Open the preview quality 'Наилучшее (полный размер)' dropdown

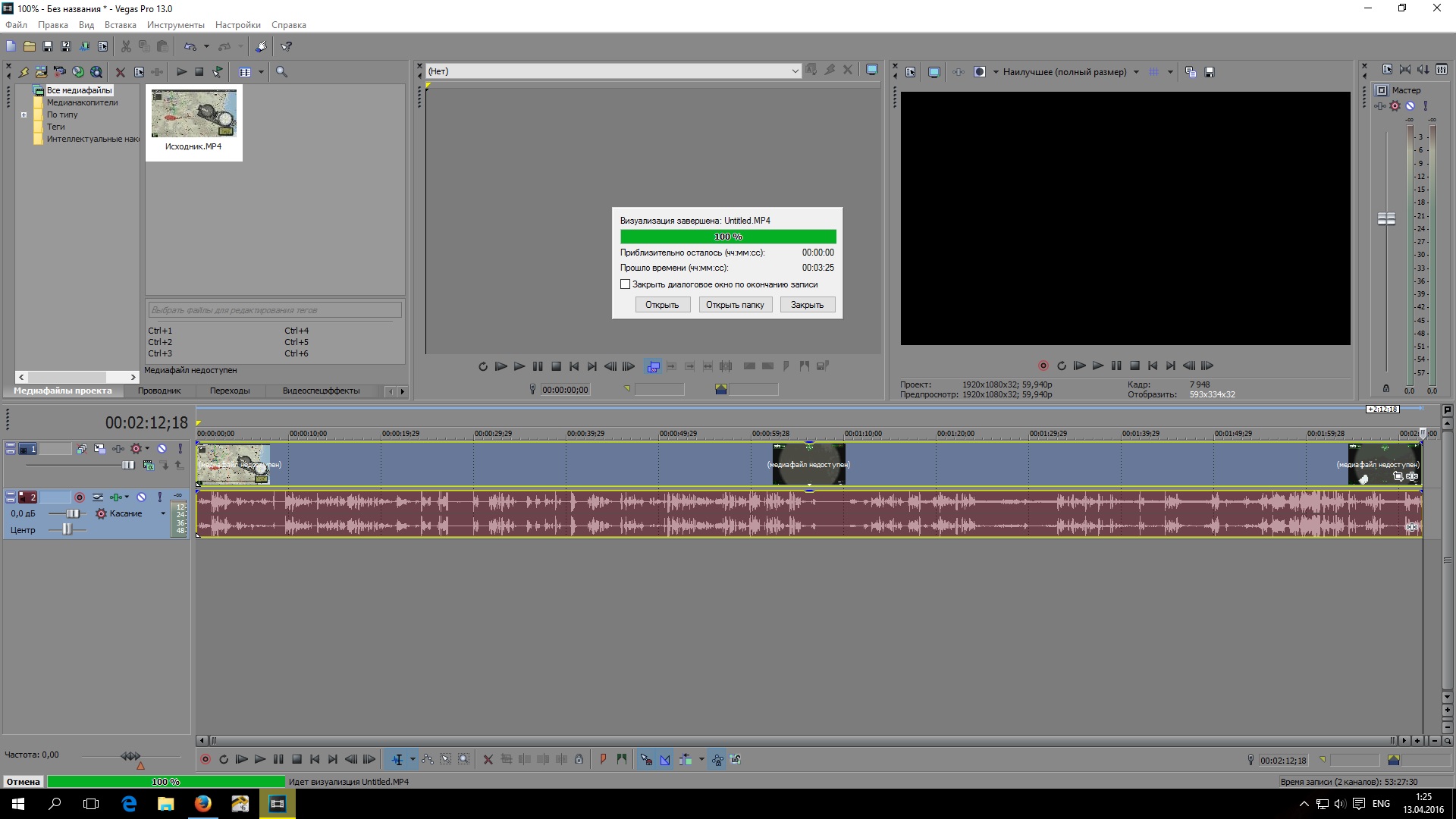coord(1136,72)
